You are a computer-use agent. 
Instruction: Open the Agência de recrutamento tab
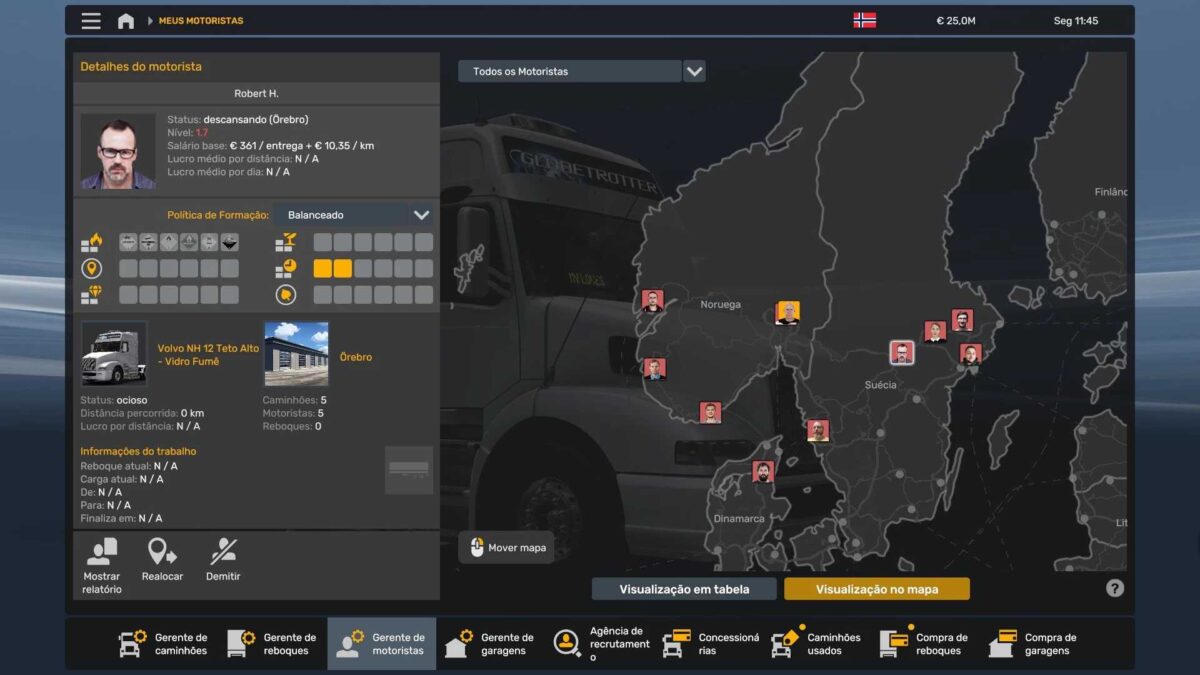coord(600,644)
